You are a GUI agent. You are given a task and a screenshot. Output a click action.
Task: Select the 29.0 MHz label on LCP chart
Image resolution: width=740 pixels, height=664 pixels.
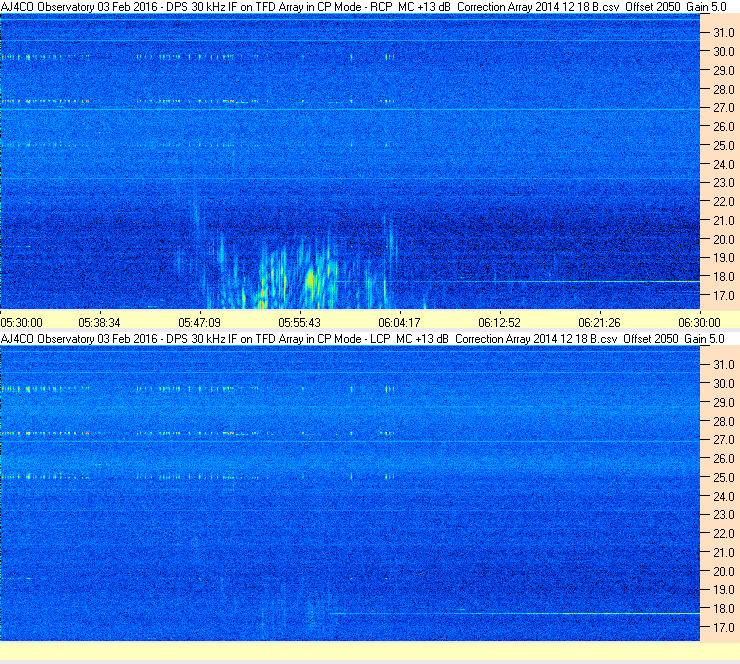point(724,403)
